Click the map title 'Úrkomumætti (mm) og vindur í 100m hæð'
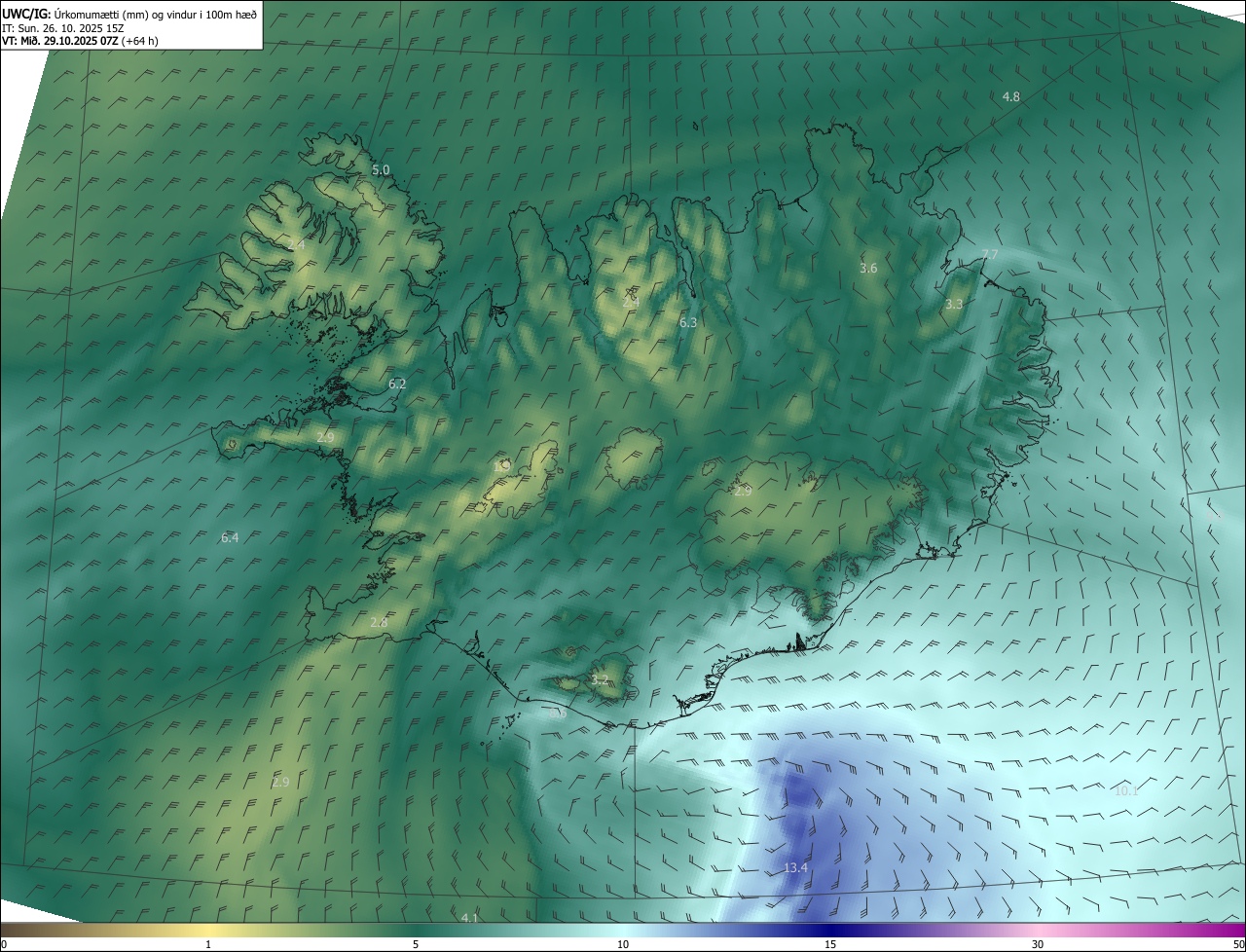This screenshot has height=952, width=1246. click(154, 14)
